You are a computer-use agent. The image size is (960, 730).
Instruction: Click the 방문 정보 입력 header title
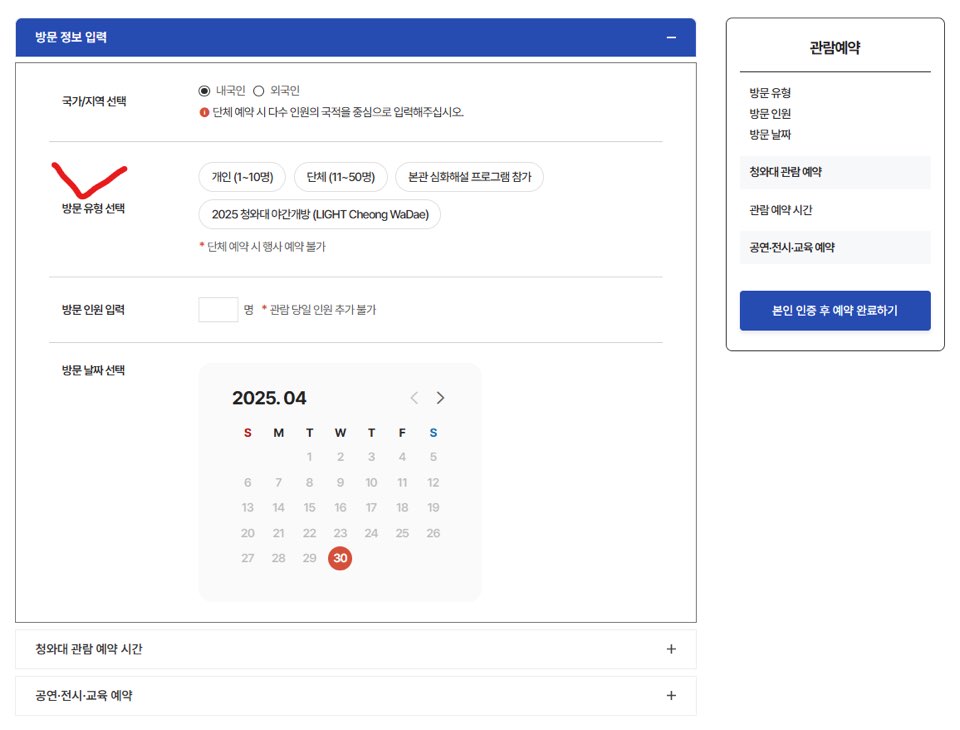71,37
